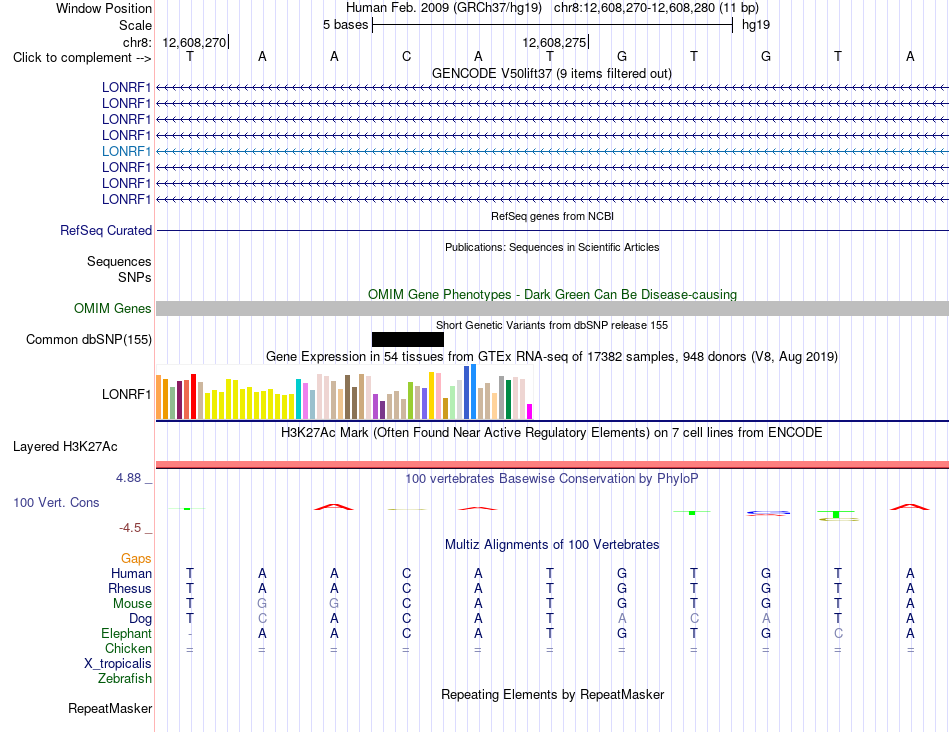The width and height of the screenshot is (950, 732).
Task: Click the 'Click to complement' label
Action: (82, 58)
